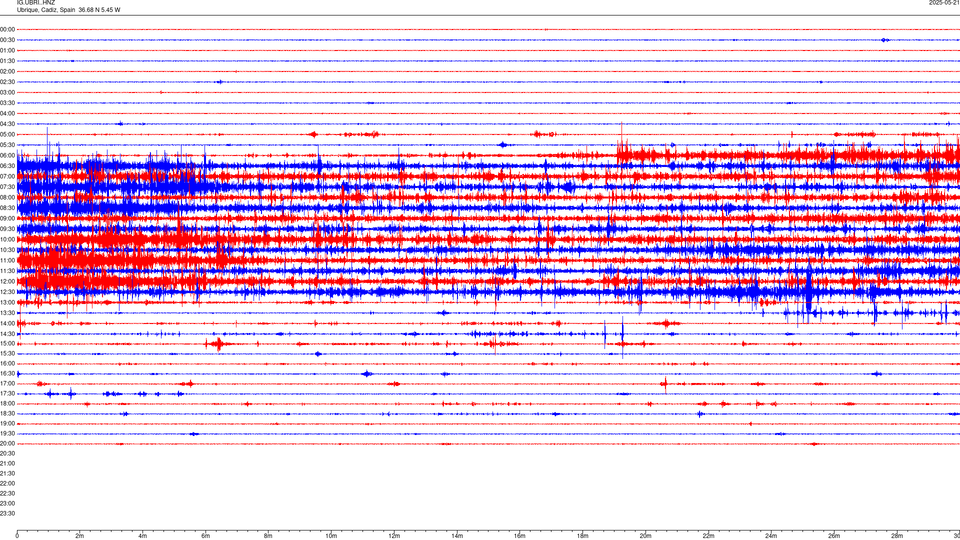Pick the '08:30' trace label
Screen dimensions: 960x540
(x=7, y=208)
